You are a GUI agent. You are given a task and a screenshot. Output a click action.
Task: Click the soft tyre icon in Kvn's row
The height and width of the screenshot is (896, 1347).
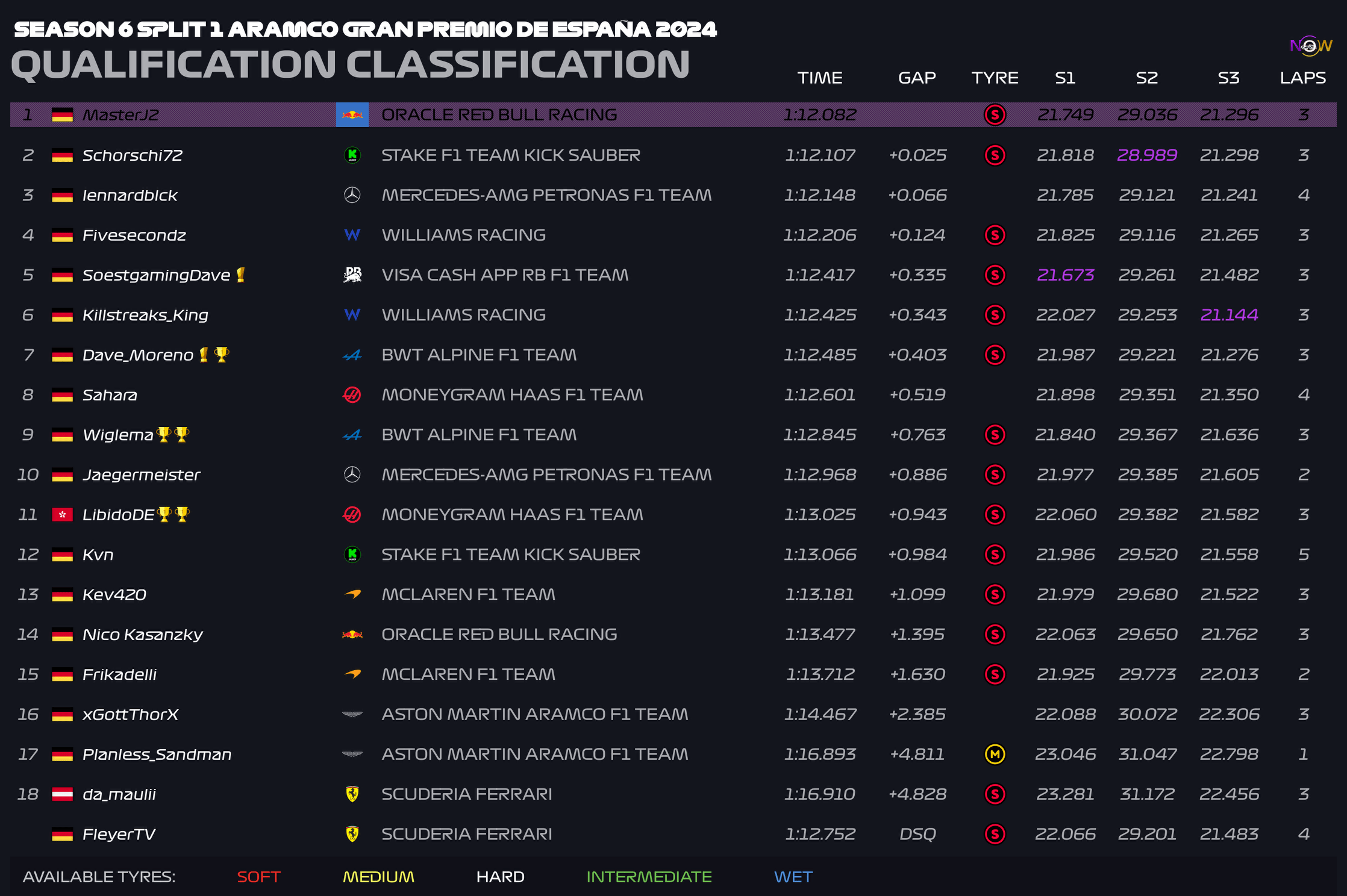995,554
